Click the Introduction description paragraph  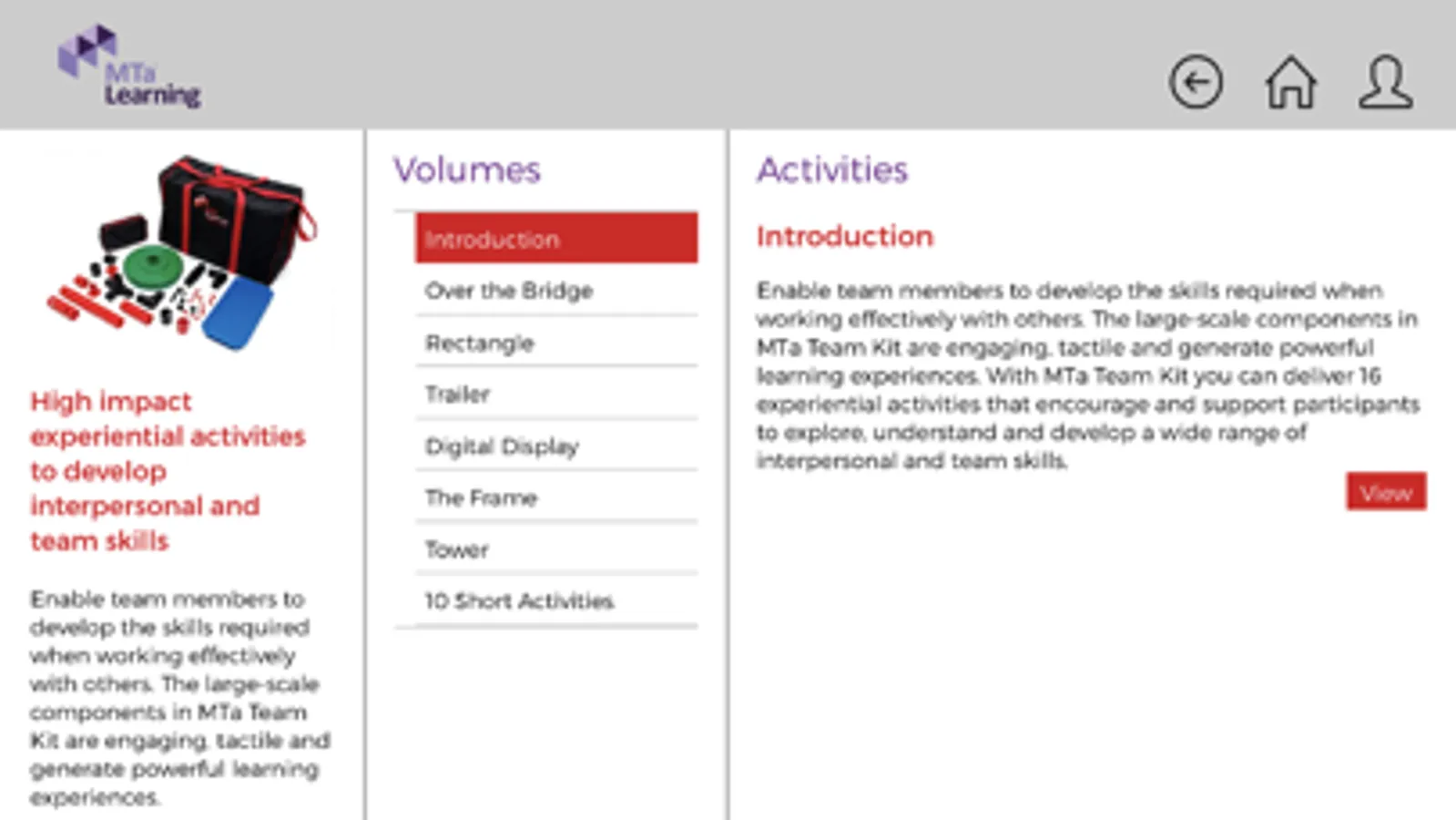click(1087, 375)
